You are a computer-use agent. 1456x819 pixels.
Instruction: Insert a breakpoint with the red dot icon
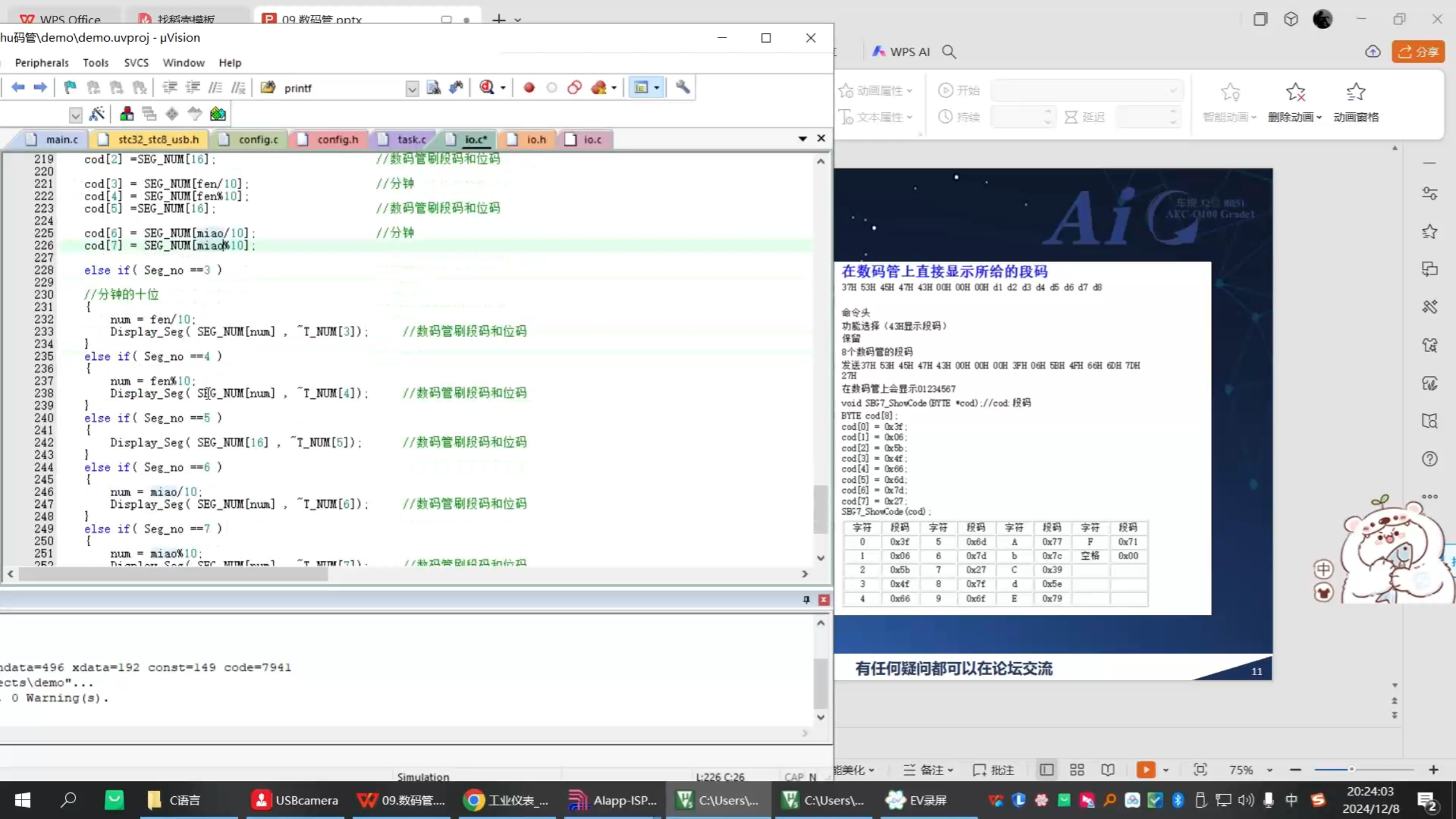[529, 87]
